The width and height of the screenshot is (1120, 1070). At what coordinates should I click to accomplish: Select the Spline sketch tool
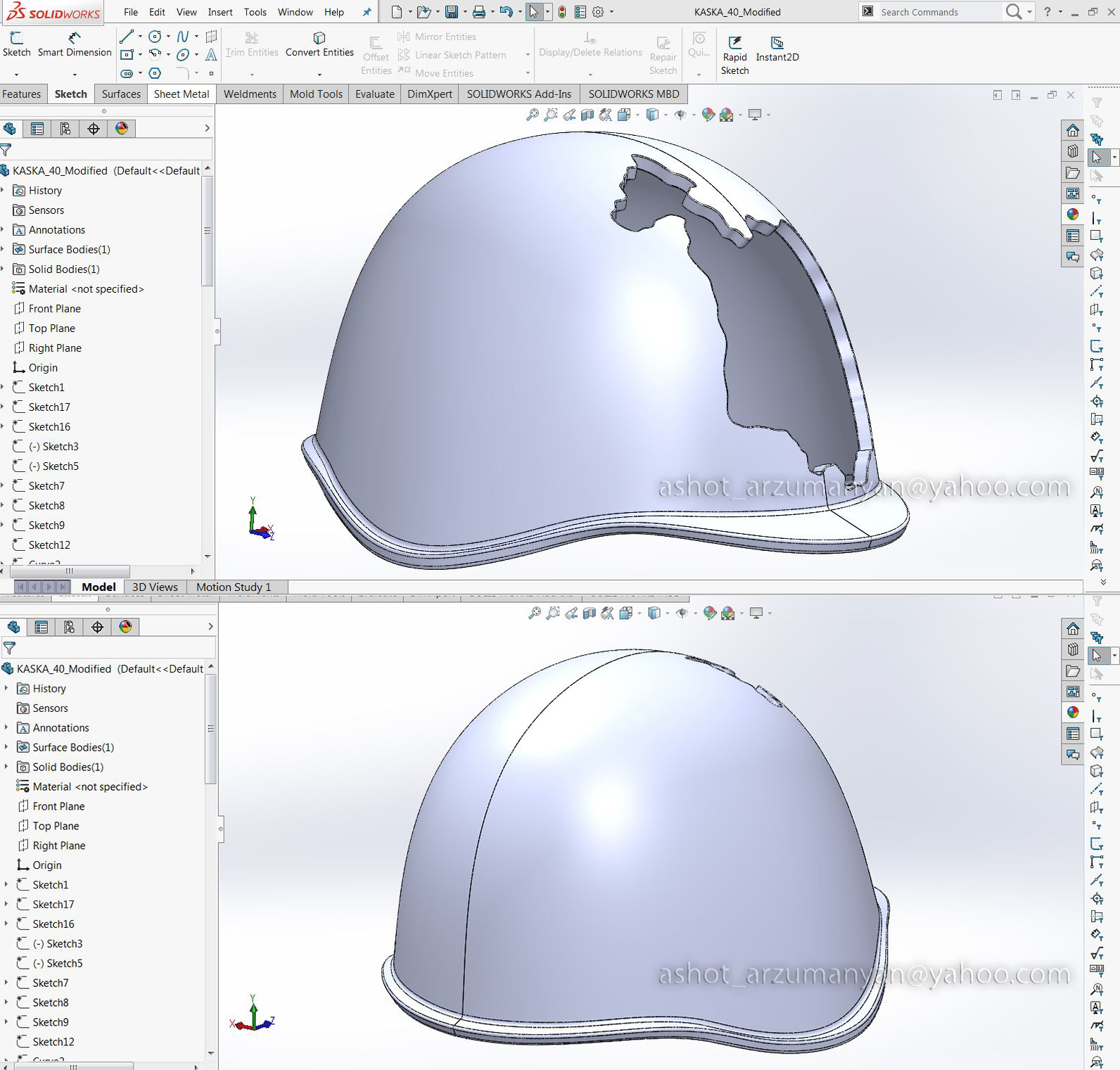point(183,37)
